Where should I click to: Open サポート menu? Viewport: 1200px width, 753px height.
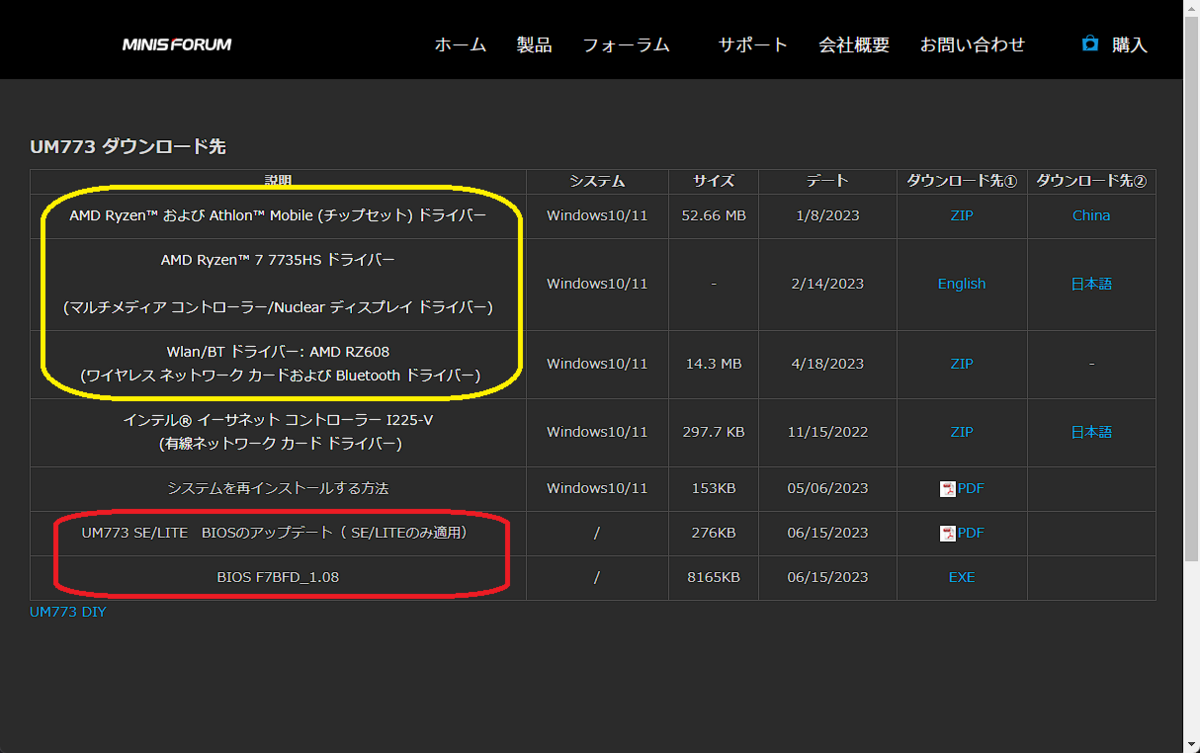pyautogui.click(x=753, y=45)
